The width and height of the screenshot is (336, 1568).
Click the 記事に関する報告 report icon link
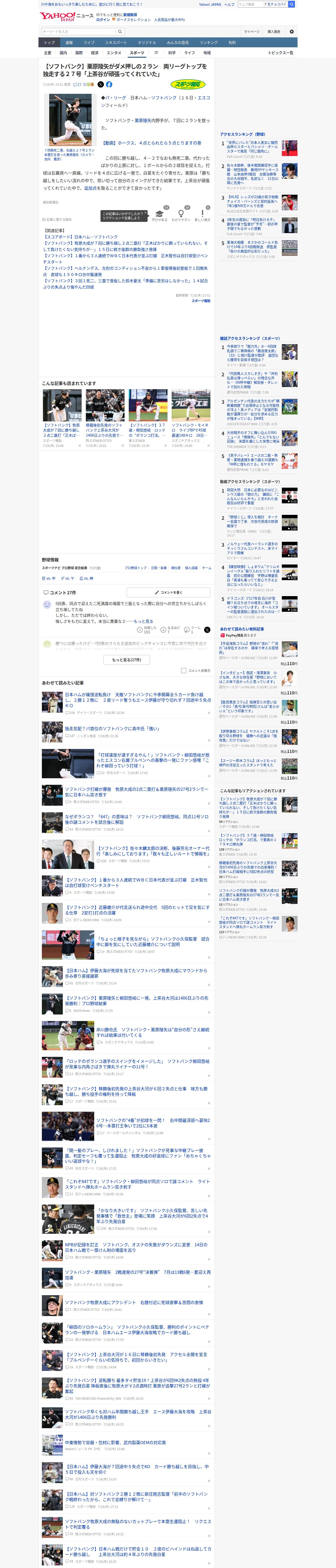pyautogui.click(x=57, y=220)
